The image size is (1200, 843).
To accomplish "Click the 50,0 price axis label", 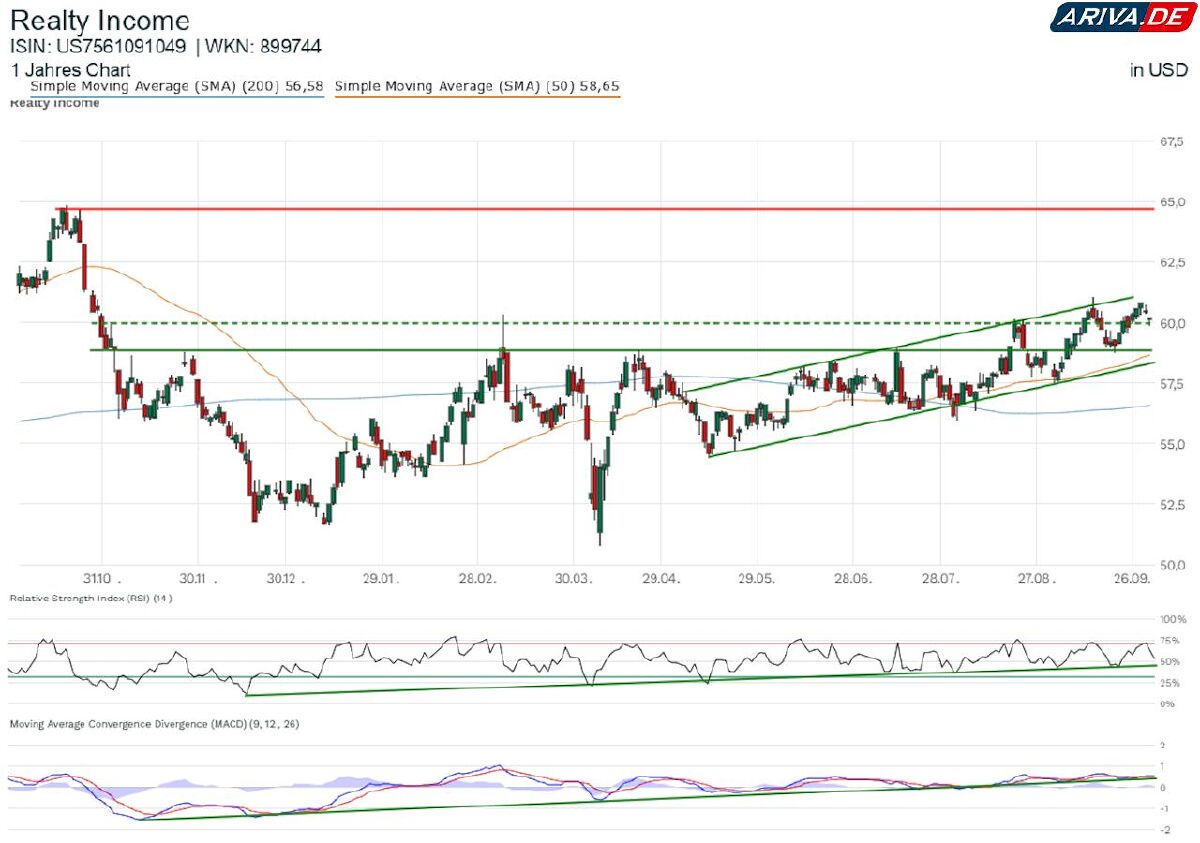I will [1173, 564].
